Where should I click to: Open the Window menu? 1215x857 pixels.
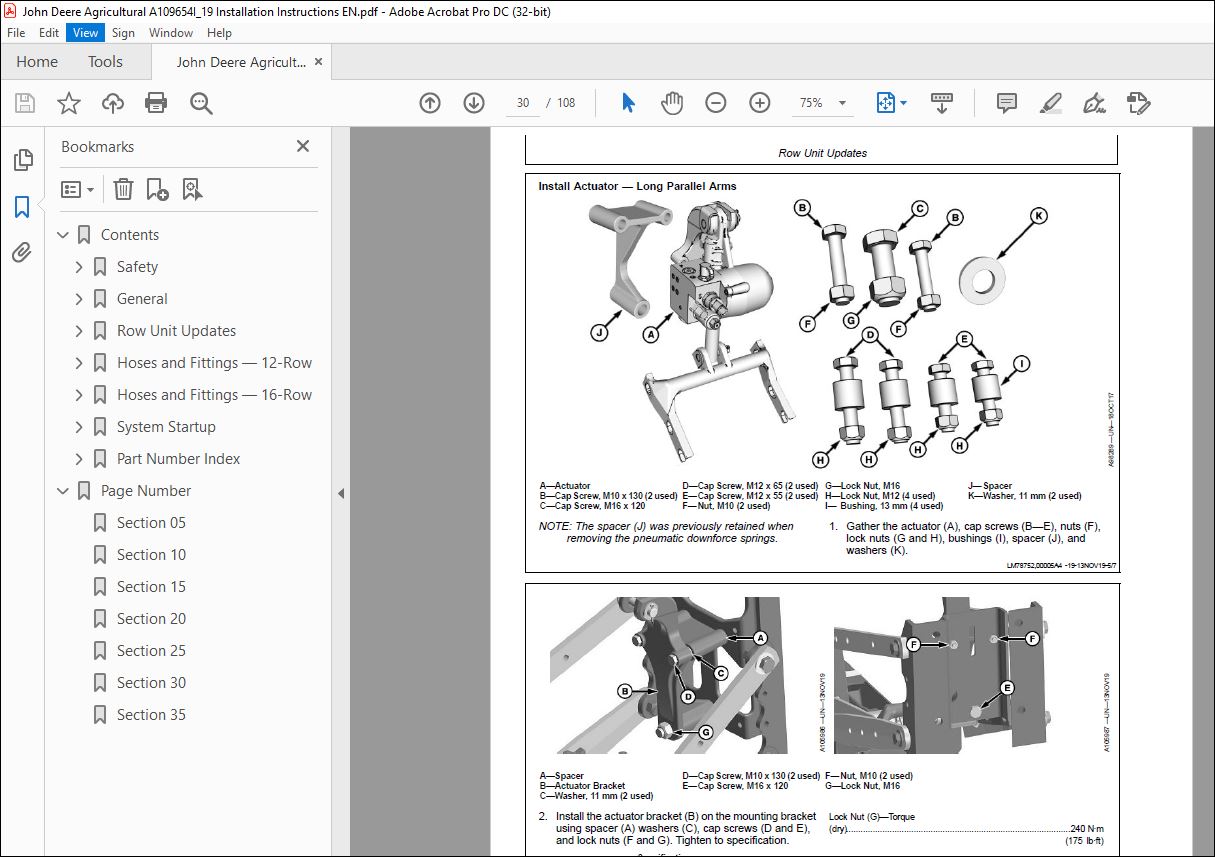(171, 33)
